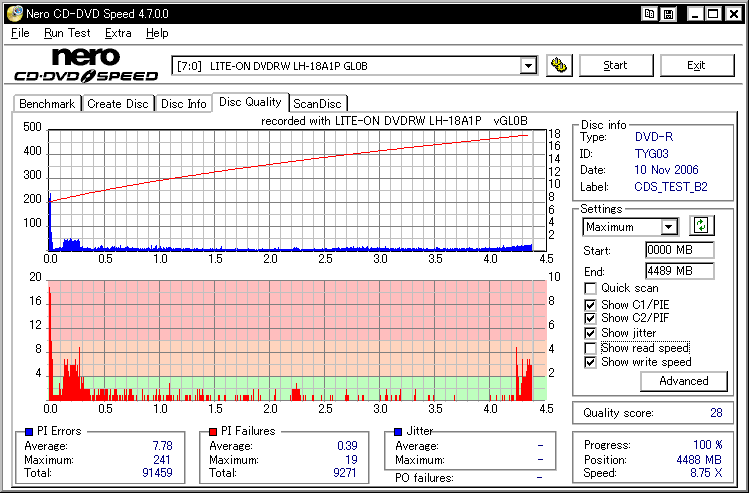This screenshot has height=493, width=749.
Task: Click the drive options icon beside drive selector
Action: (x=559, y=66)
